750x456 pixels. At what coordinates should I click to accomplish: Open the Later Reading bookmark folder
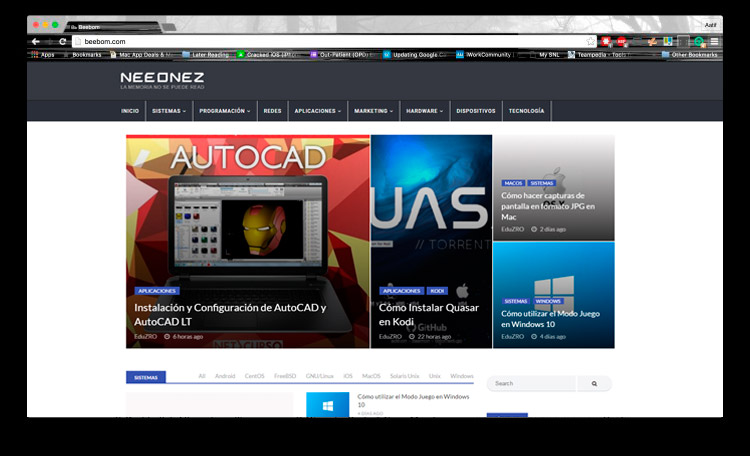pos(206,55)
